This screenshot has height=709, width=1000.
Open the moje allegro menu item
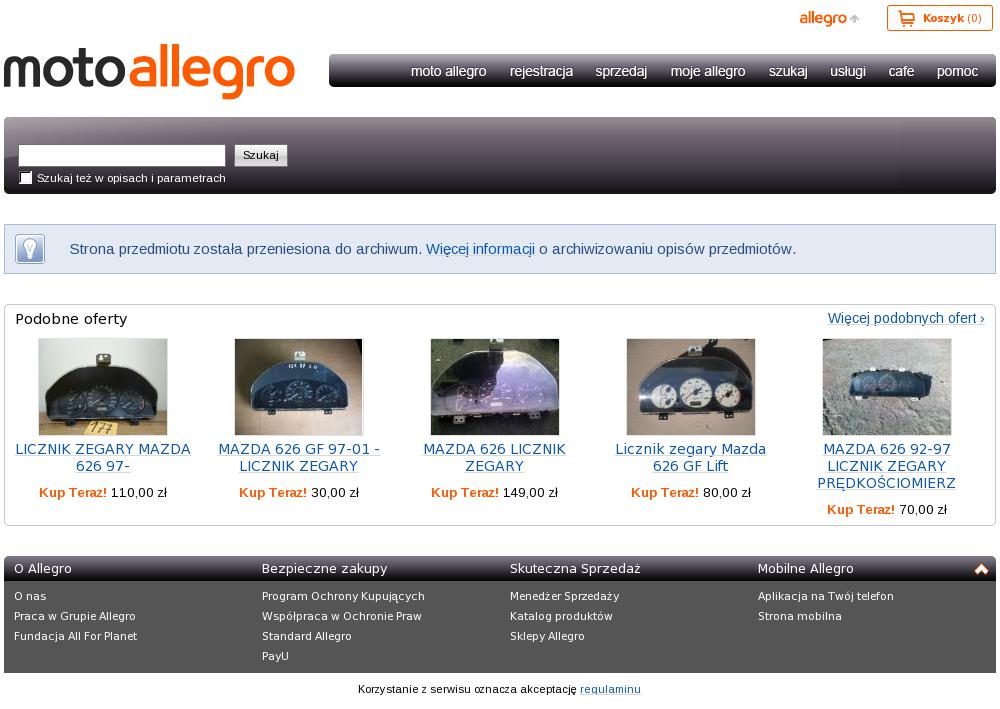(x=708, y=71)
